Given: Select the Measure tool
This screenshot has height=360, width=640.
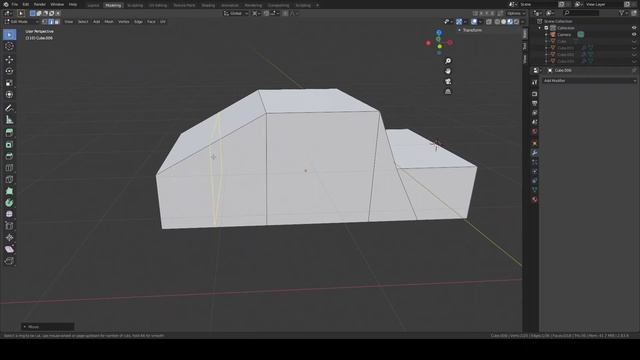Looking at the screenshot, I should (9, 120).
